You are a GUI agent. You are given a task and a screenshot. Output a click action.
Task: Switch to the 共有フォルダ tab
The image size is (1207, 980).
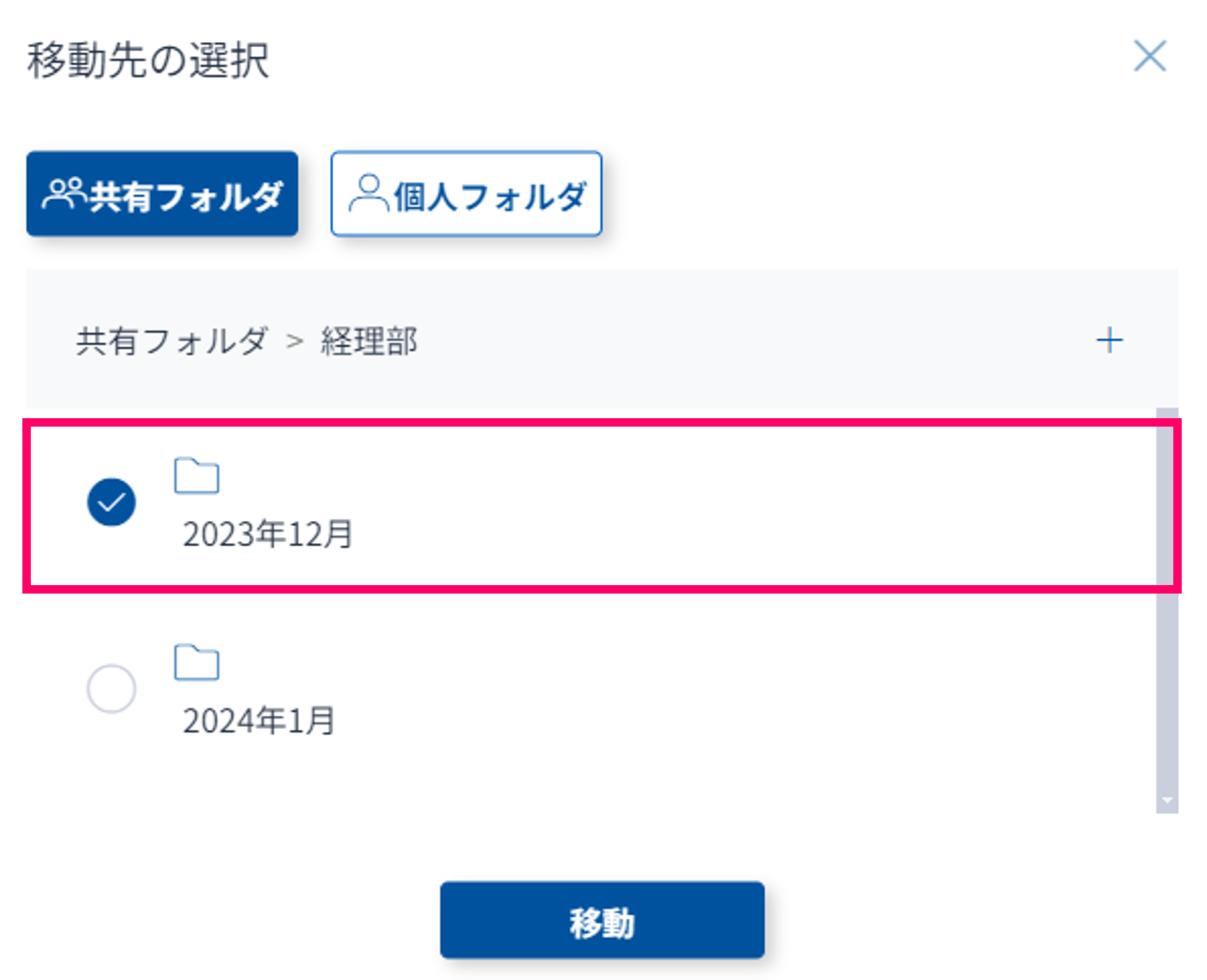(162, 194)
